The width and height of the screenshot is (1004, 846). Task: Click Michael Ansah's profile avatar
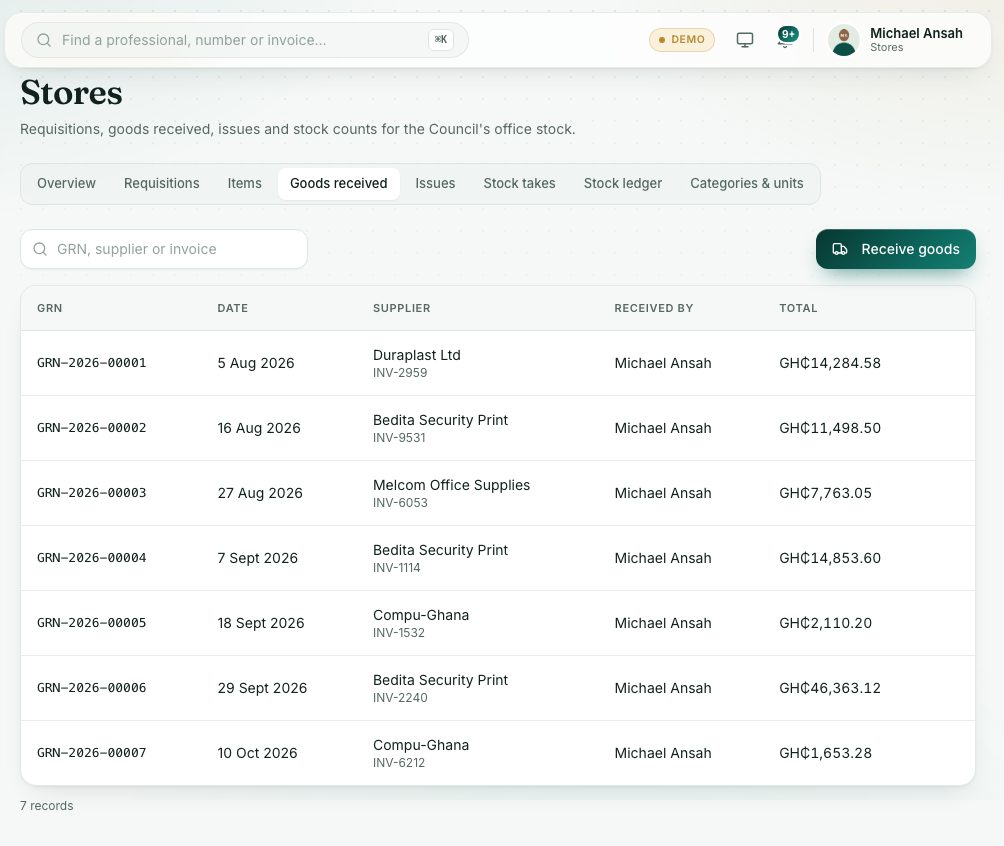843,40
